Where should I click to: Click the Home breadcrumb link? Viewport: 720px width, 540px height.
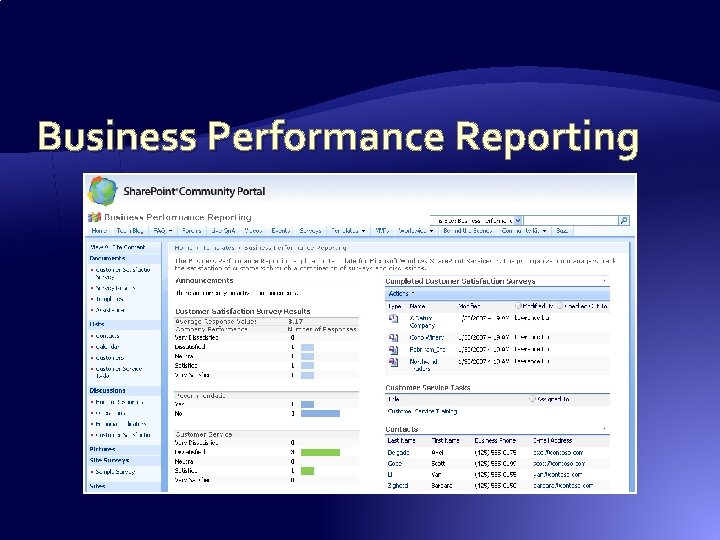tap(183, 248)
